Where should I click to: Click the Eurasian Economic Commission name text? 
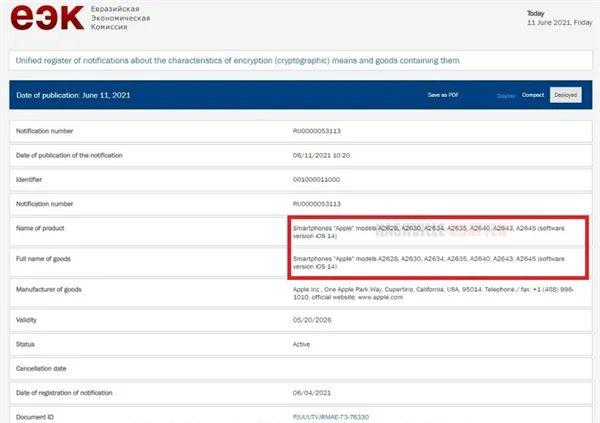(x=120, y=18)
